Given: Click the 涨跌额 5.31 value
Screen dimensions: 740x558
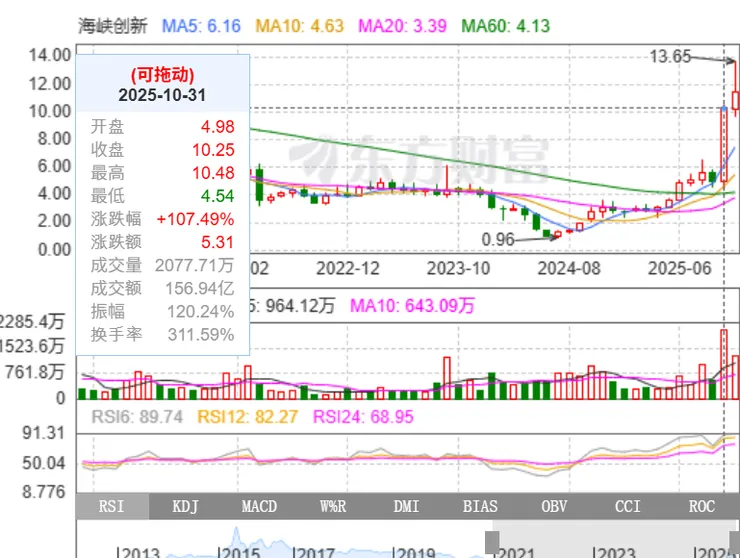Looking at the screenshot, I should [x=218, y=242].
